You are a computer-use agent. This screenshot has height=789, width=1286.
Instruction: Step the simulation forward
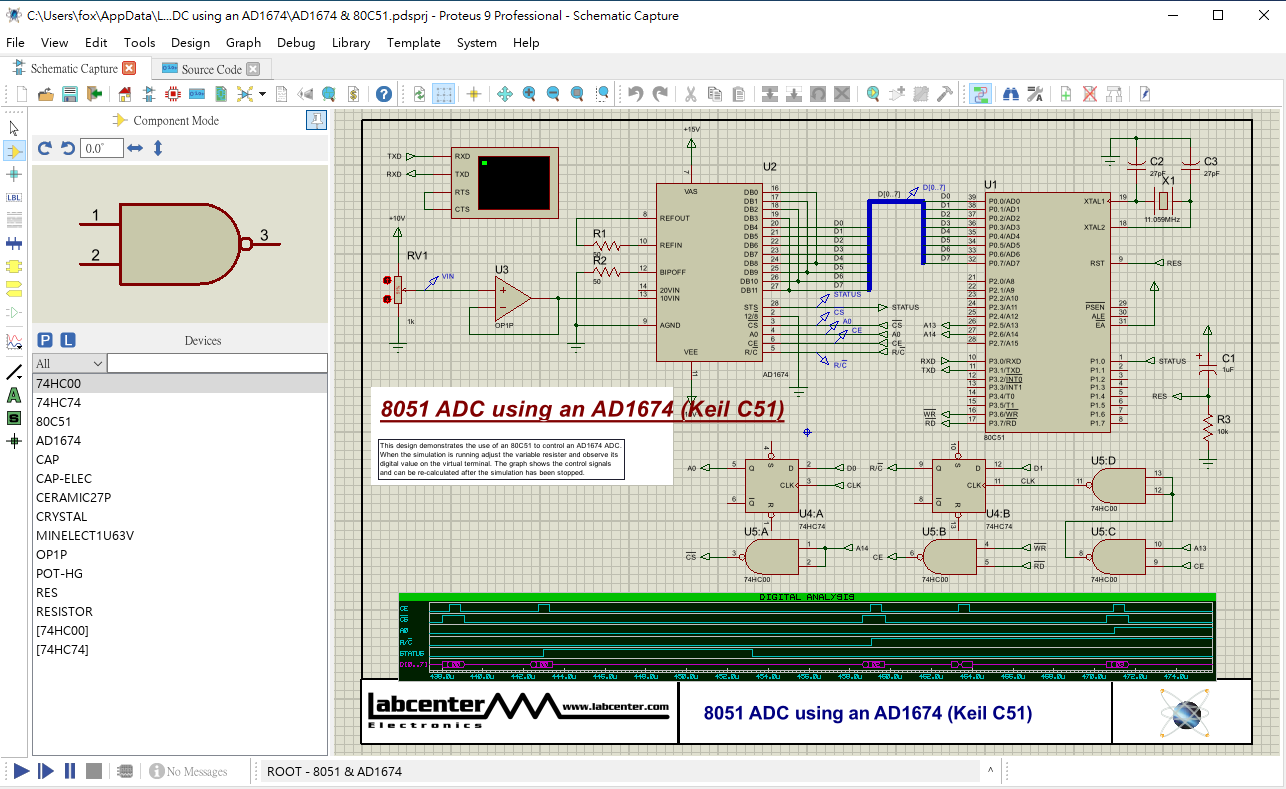point(45,771)
